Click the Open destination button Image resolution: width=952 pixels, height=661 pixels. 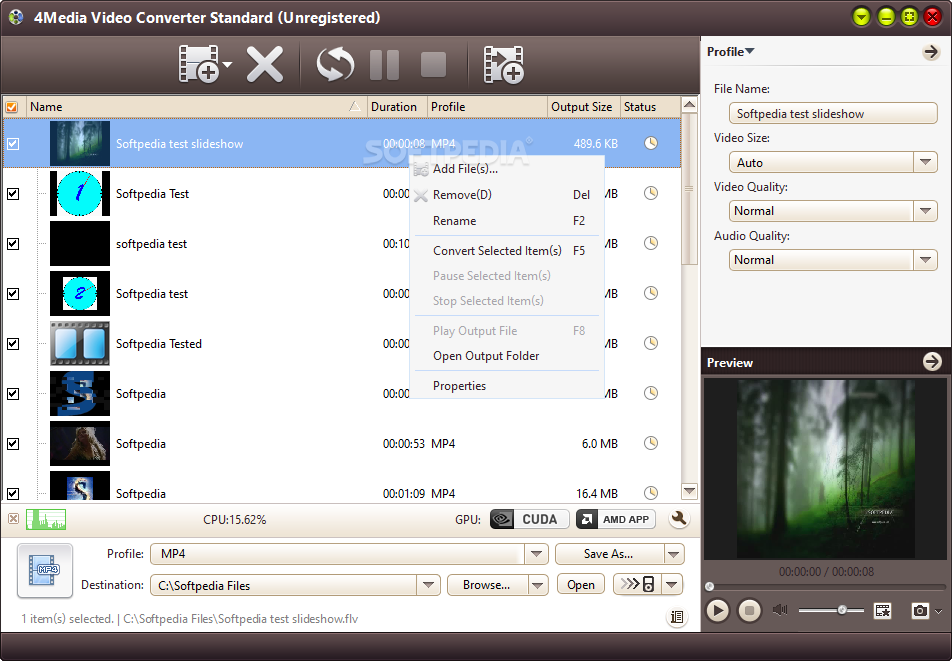coord(581,585)
